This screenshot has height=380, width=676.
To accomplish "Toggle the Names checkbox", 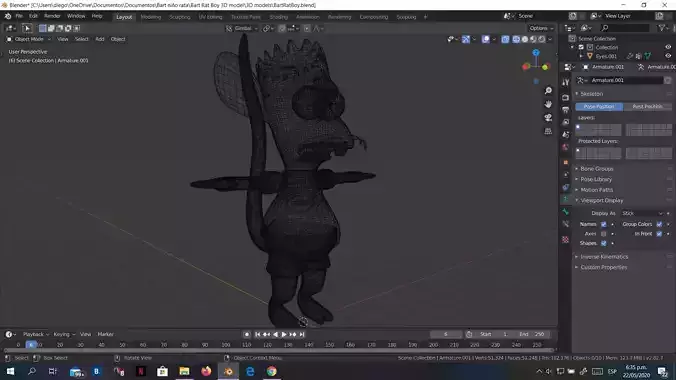I will (604, 224).
